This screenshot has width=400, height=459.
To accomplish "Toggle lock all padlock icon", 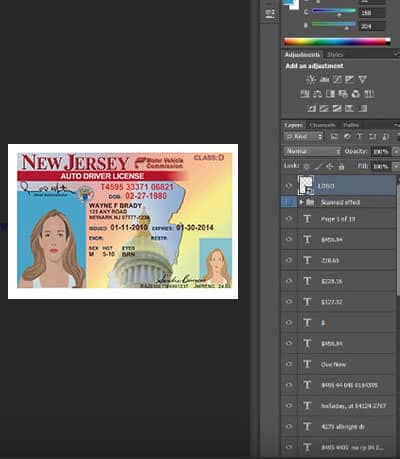I will tap(341, 166).
